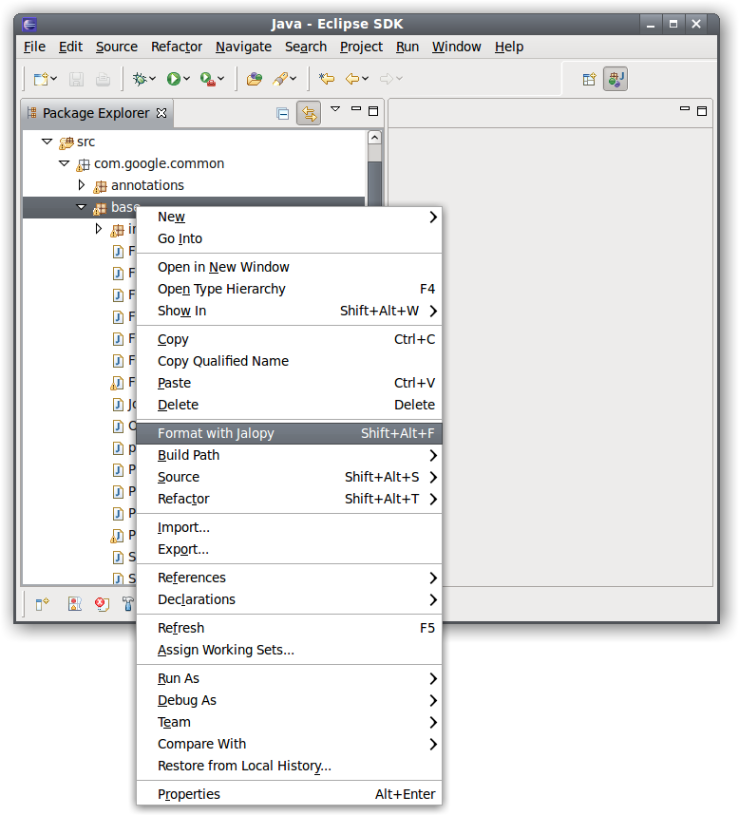Click the greyed-out Forward navigation arrow
Screen dimensions: 739x815
pos(386,79)
